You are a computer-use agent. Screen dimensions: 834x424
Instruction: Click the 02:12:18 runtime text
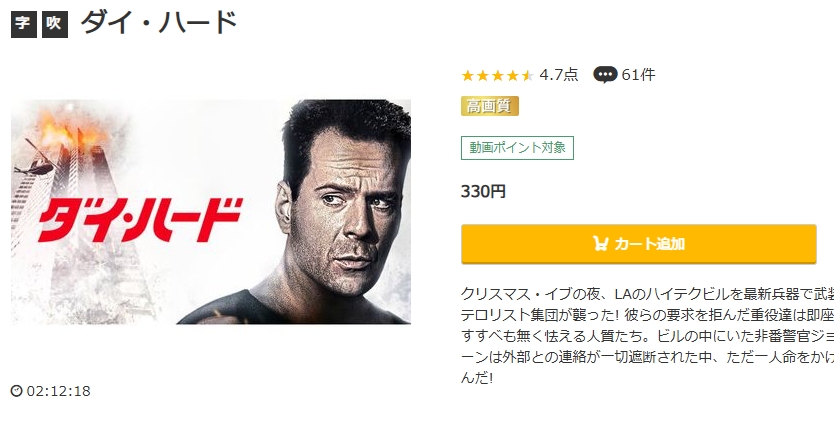59,391
